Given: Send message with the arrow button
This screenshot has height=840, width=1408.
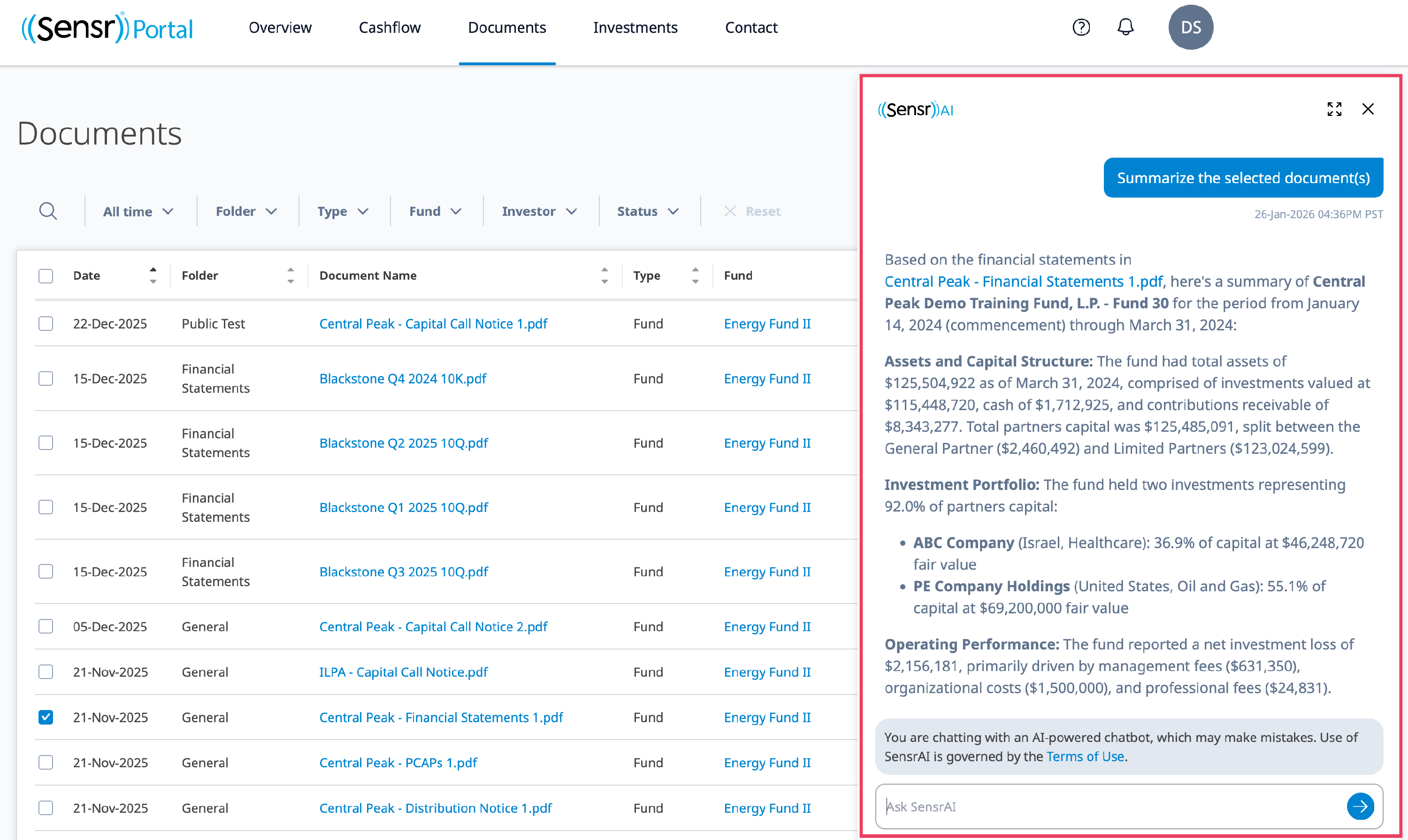Looking at the screenshot, I should pyautogui.click(x=1360, y=806).
